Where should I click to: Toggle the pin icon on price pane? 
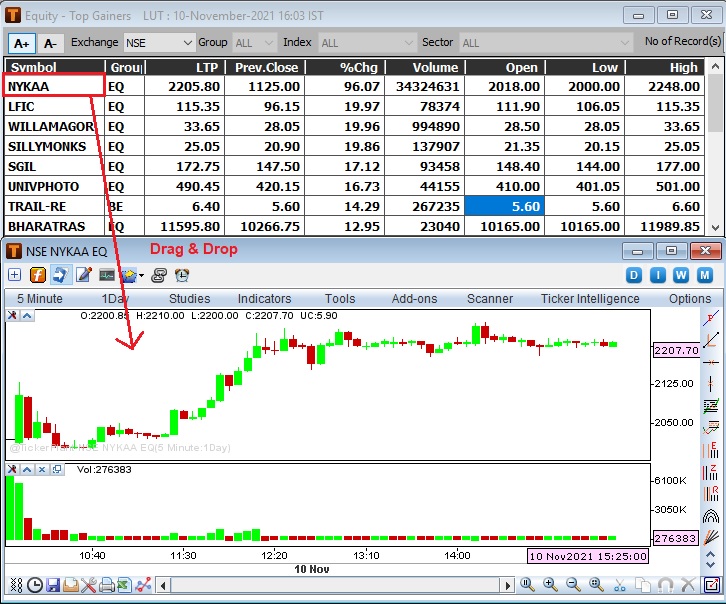point(13,316)
